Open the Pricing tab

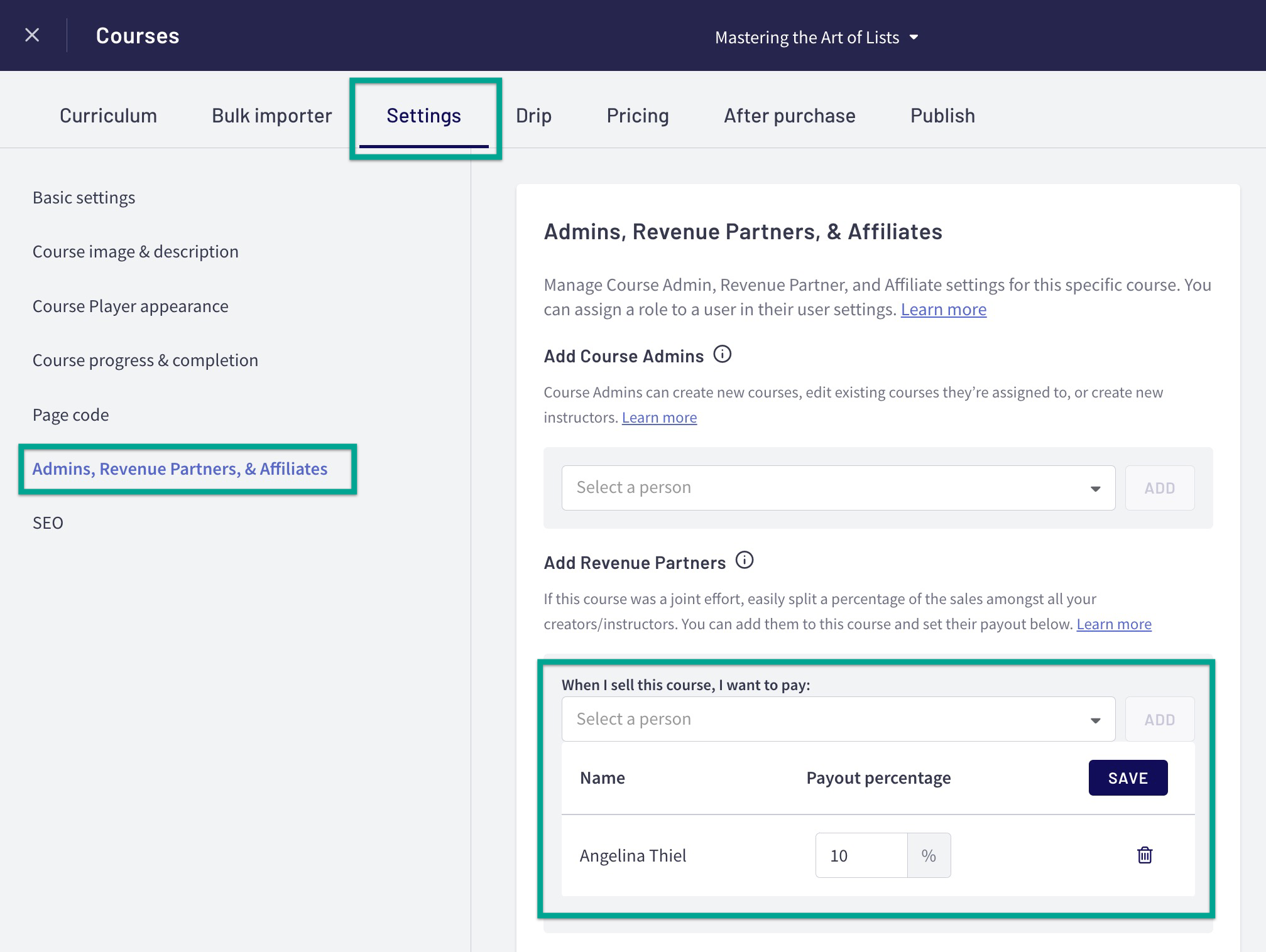pyautogui.click(x=637, y=115)
